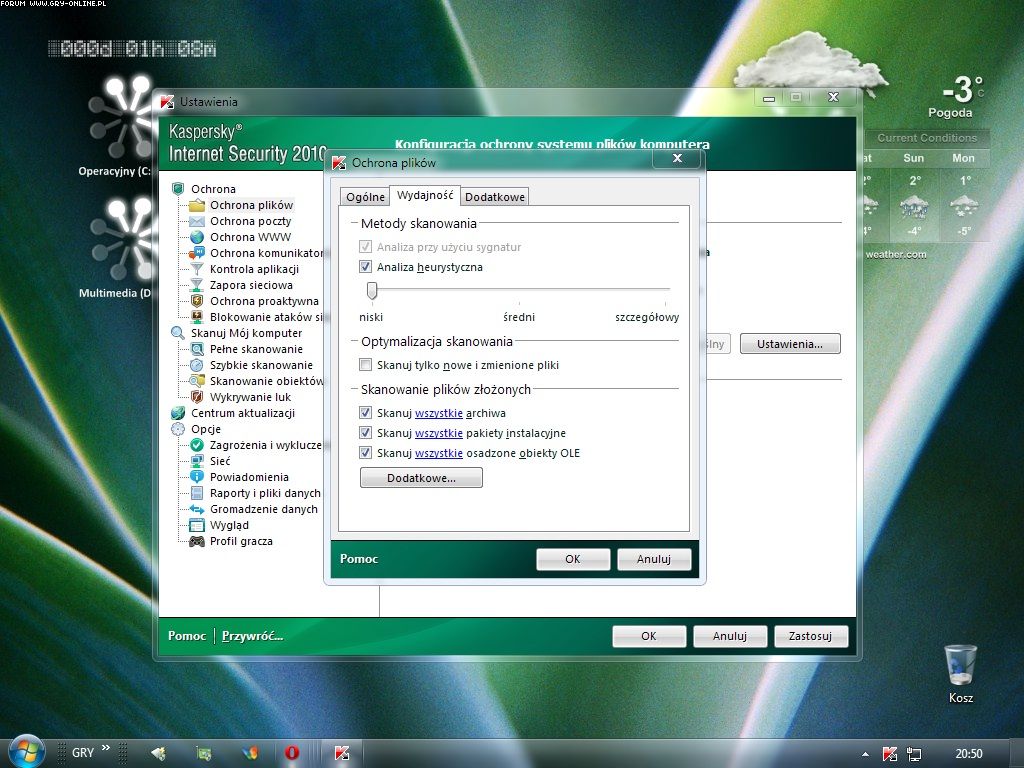This screenshot has width=1024, height=768.
Task: Select the Kontrola aplikacji funnel icon
Action: click(197, 269)
